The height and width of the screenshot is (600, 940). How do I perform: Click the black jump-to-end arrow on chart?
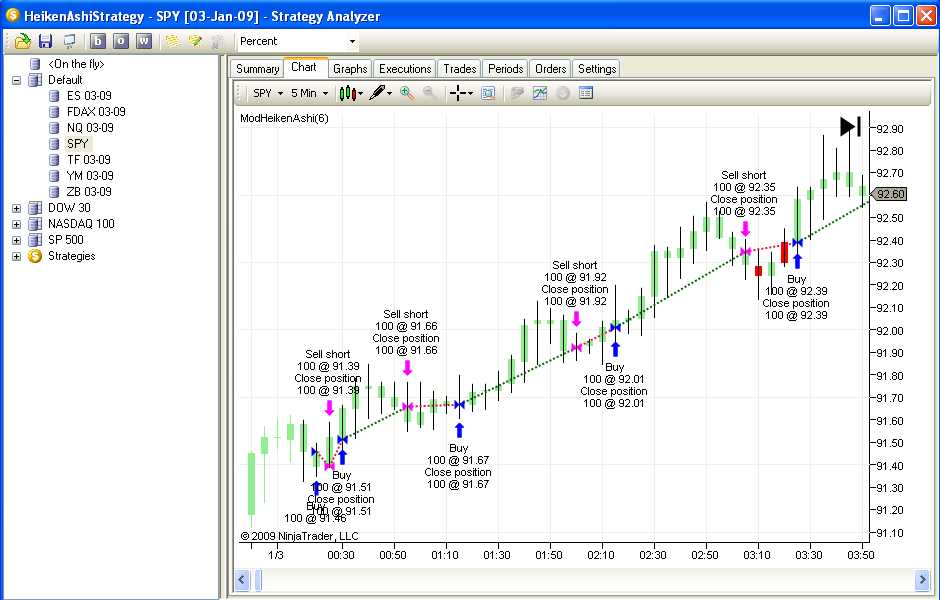tap(851, 126)
